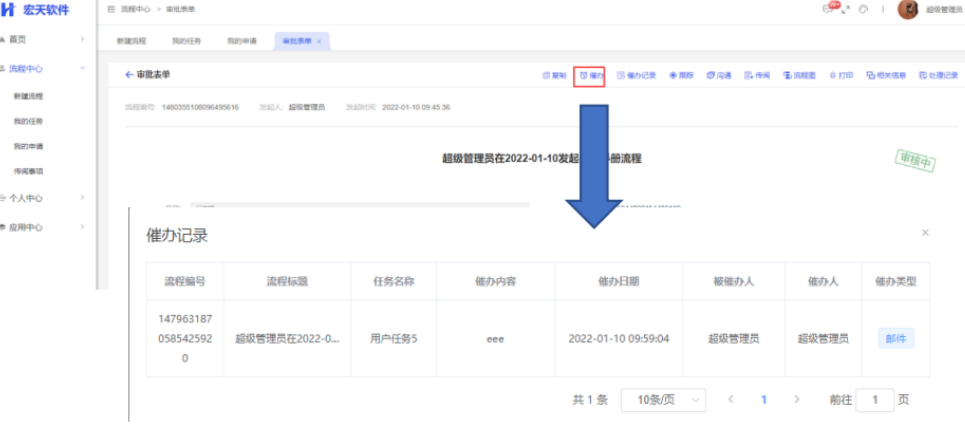Click truncated title 超级管理员在2022-0... cell

(x=287, y=338)
